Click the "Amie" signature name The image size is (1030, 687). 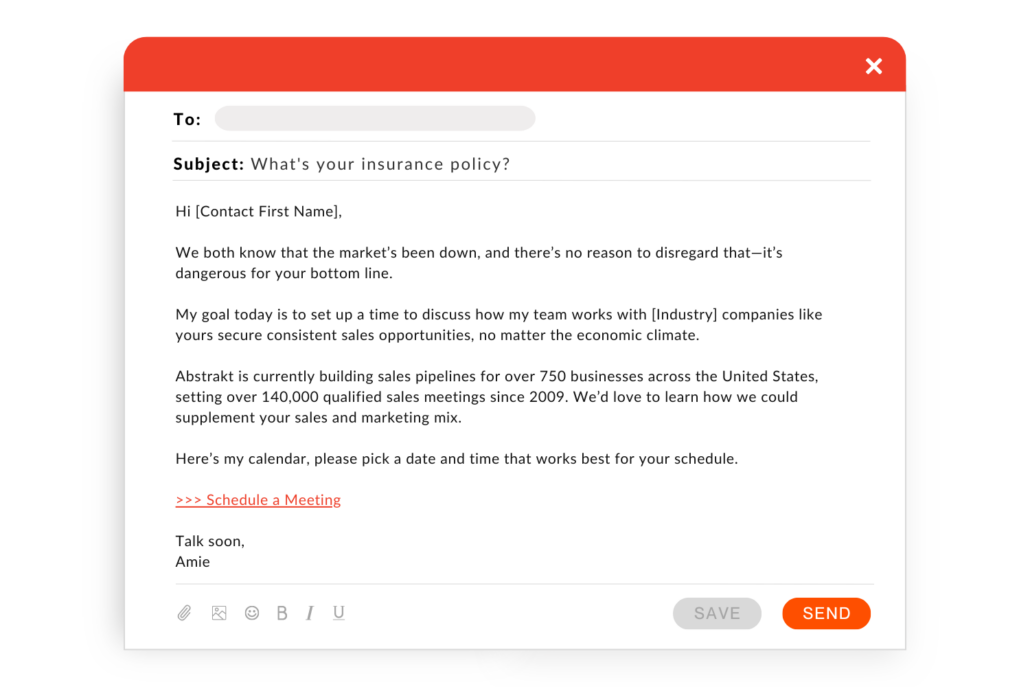coord(193,561)
